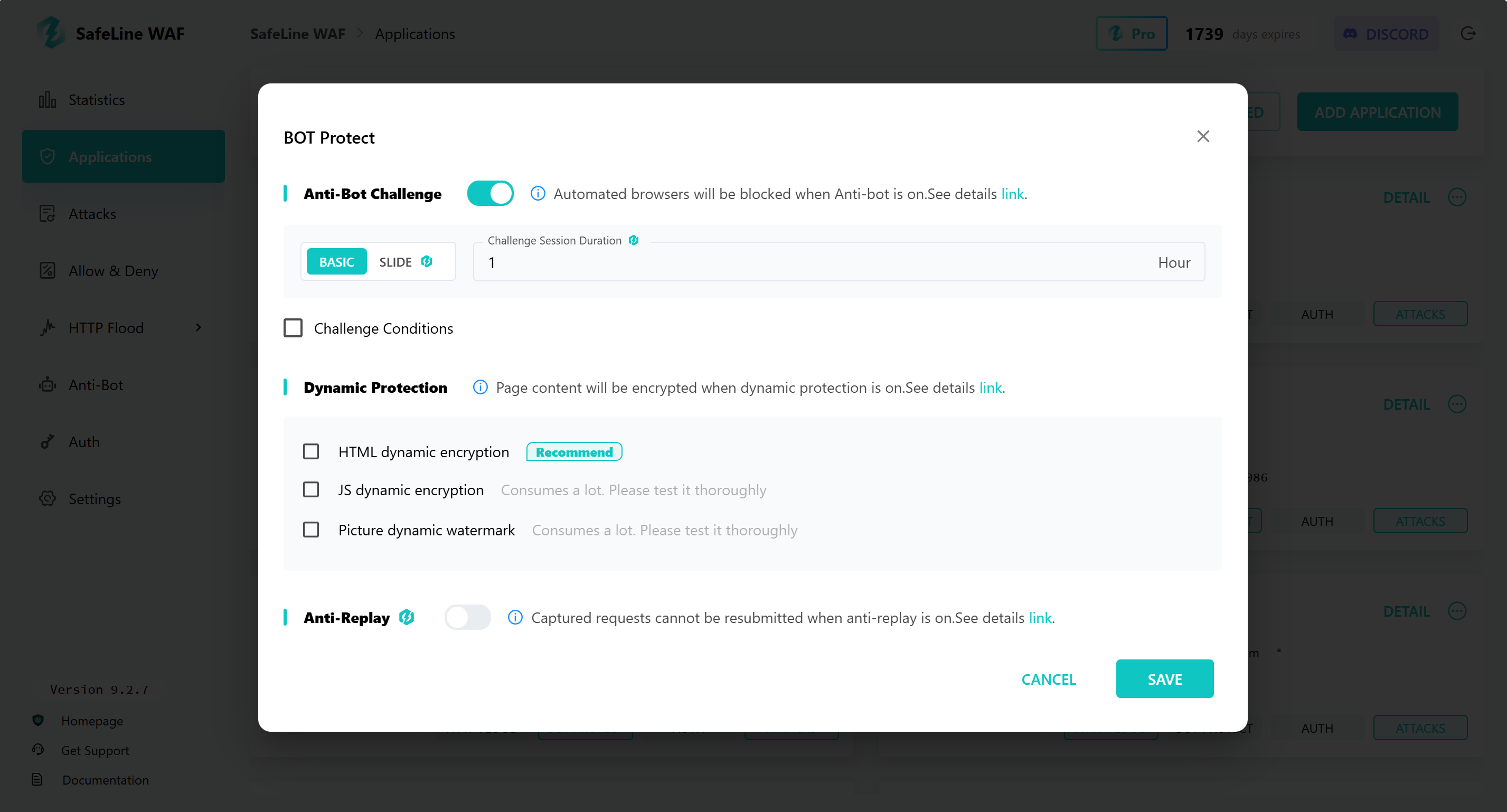This screenshot has width=1507, height=812.
Task: Expand the HTTP Flood submenu chevron
Action: pyautogui.click(x=199, y=328)
